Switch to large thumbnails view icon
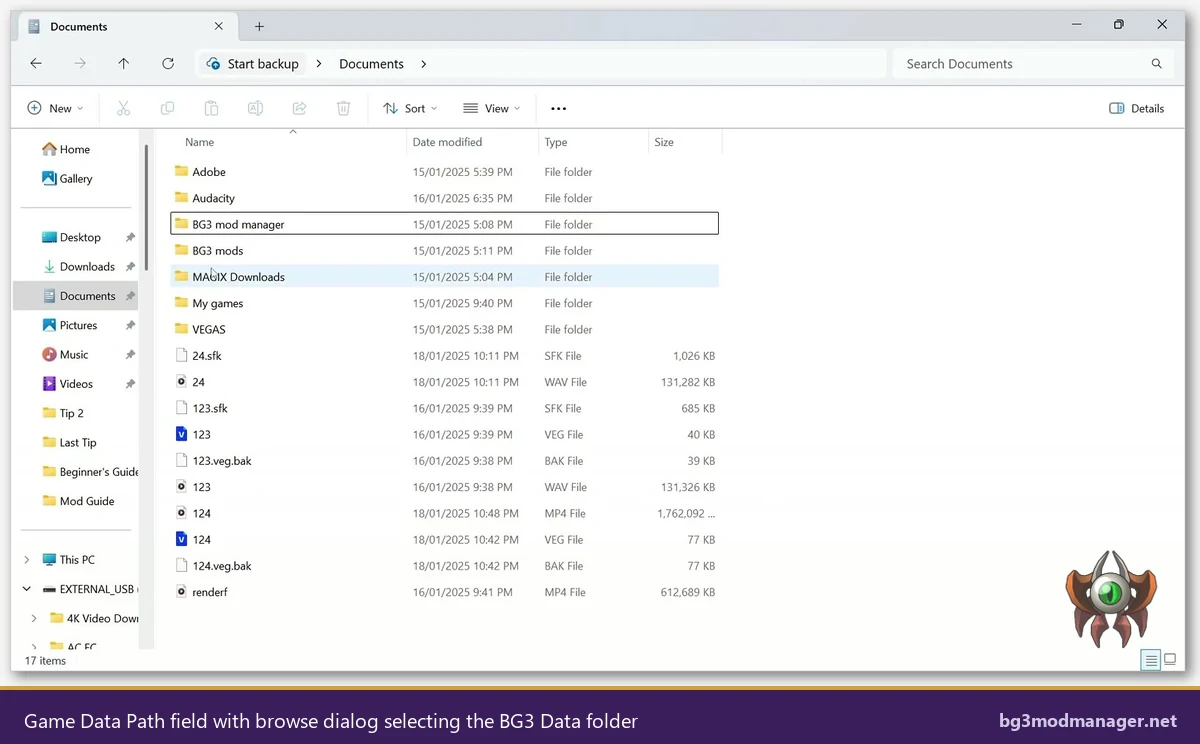1200x744 pixels. [1169, 660]
